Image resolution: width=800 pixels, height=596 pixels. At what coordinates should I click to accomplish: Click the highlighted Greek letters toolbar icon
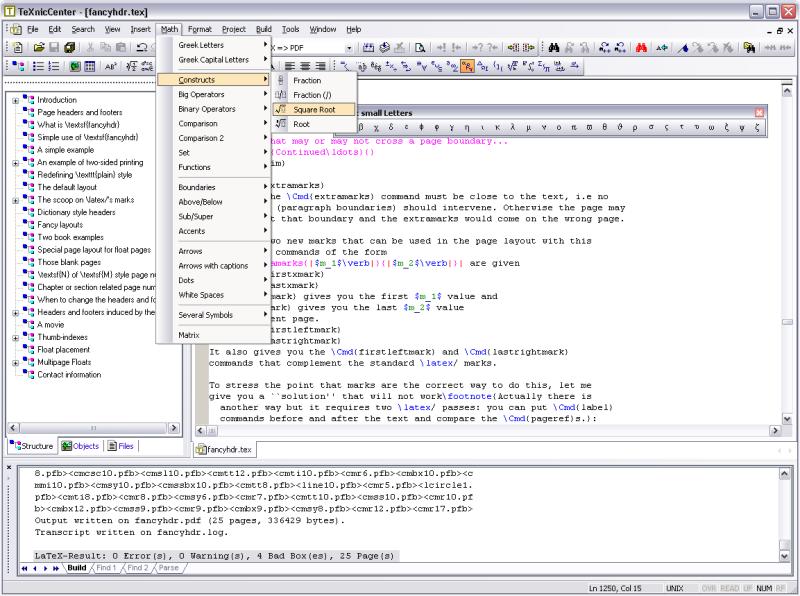point(467,66)
